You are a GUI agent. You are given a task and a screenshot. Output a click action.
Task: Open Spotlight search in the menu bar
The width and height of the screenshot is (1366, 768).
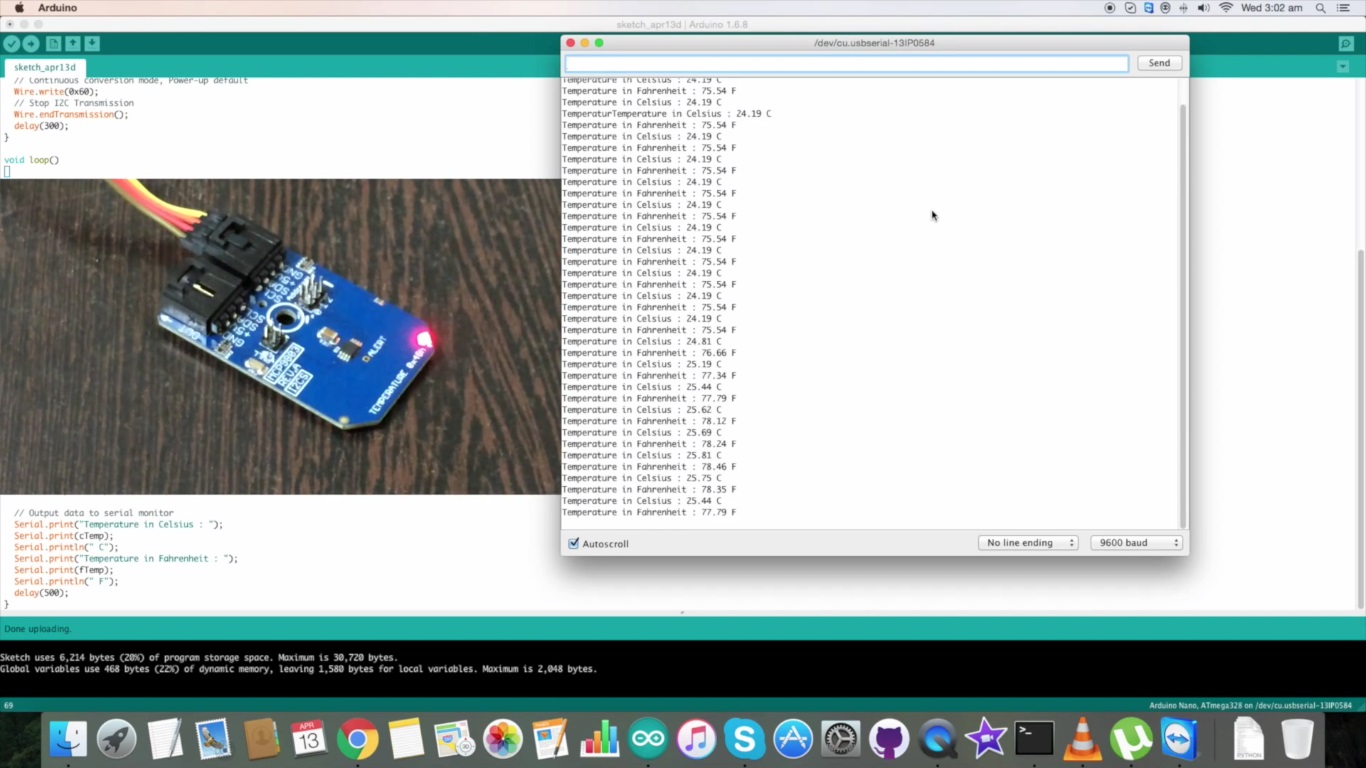[1319, 7]
